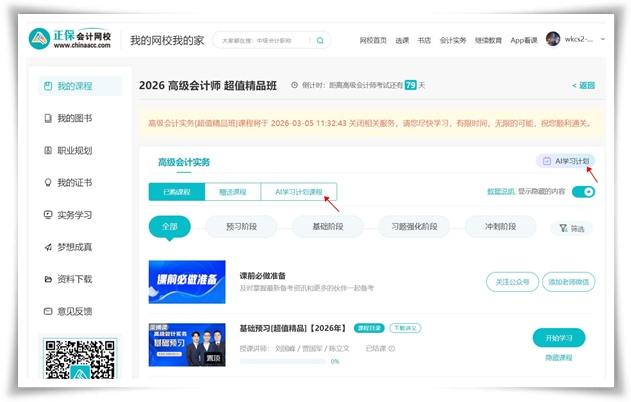Toggle 显示隐藏的内容 switch

coord(582,192)
